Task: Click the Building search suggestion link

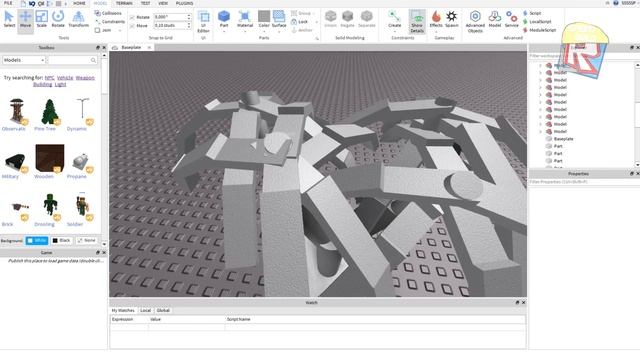Action: 42,84
